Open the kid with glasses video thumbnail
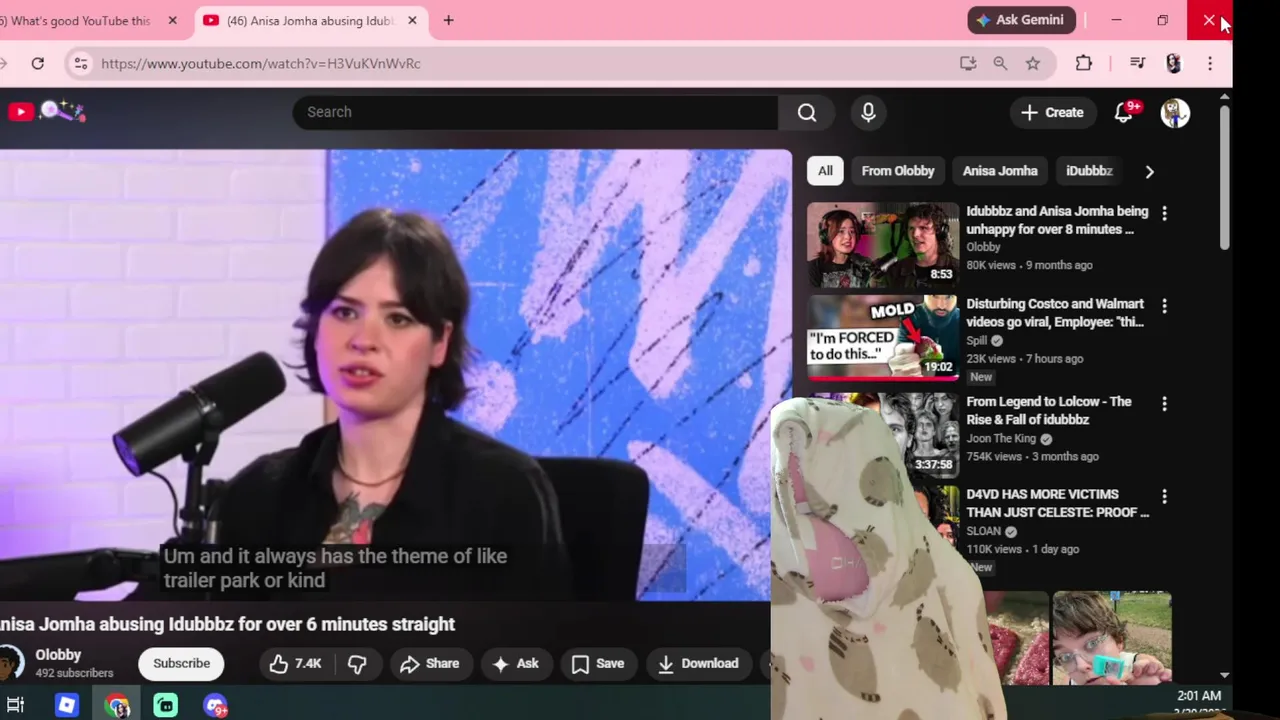The height and width of the screenshot is (720, 1280). [1112, 638]
